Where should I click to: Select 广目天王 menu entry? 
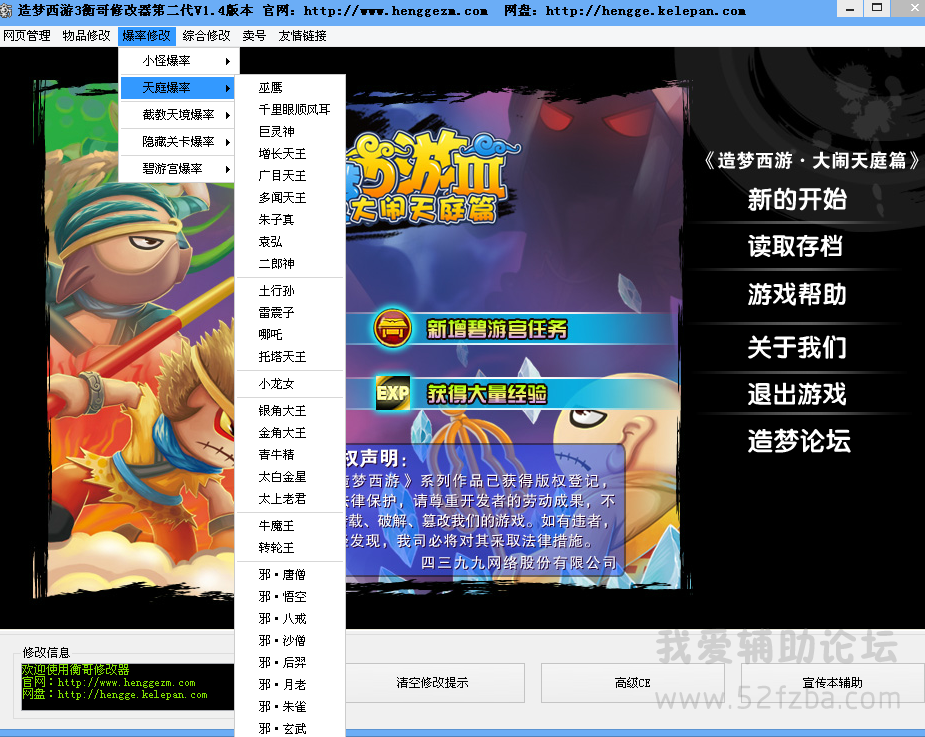coord(290,176)
